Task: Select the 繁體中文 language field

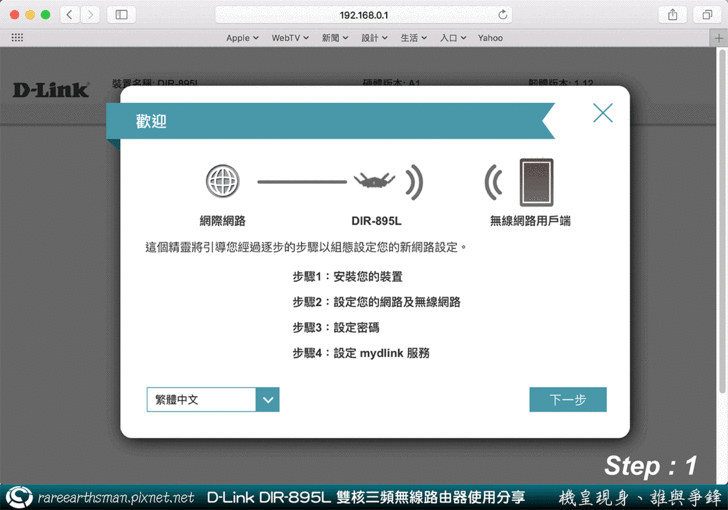Action: (201, 400)
